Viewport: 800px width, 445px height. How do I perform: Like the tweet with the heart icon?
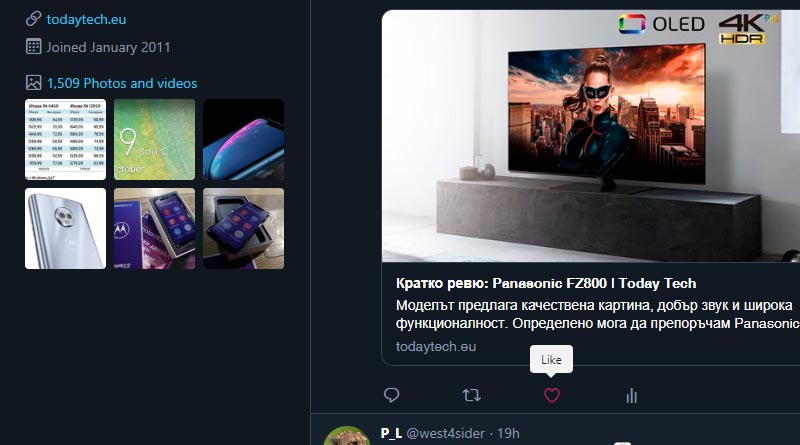coord(552,395)
